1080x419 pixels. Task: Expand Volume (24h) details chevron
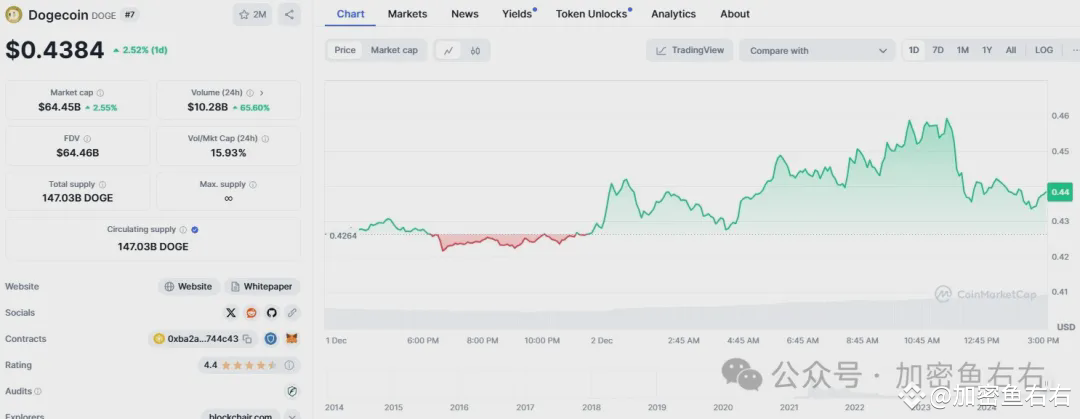(262, 93)
